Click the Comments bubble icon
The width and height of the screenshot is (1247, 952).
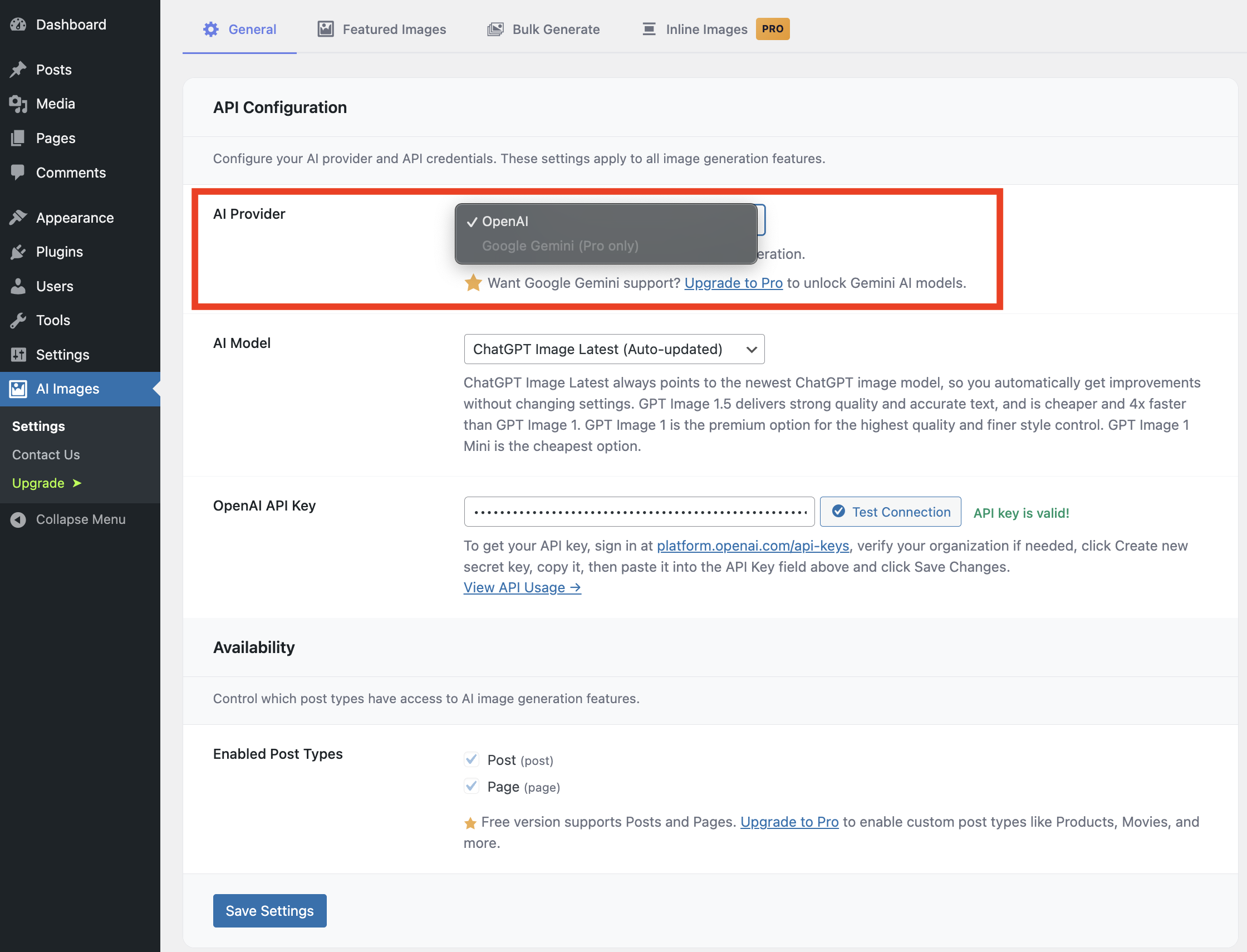pos(18,172)
